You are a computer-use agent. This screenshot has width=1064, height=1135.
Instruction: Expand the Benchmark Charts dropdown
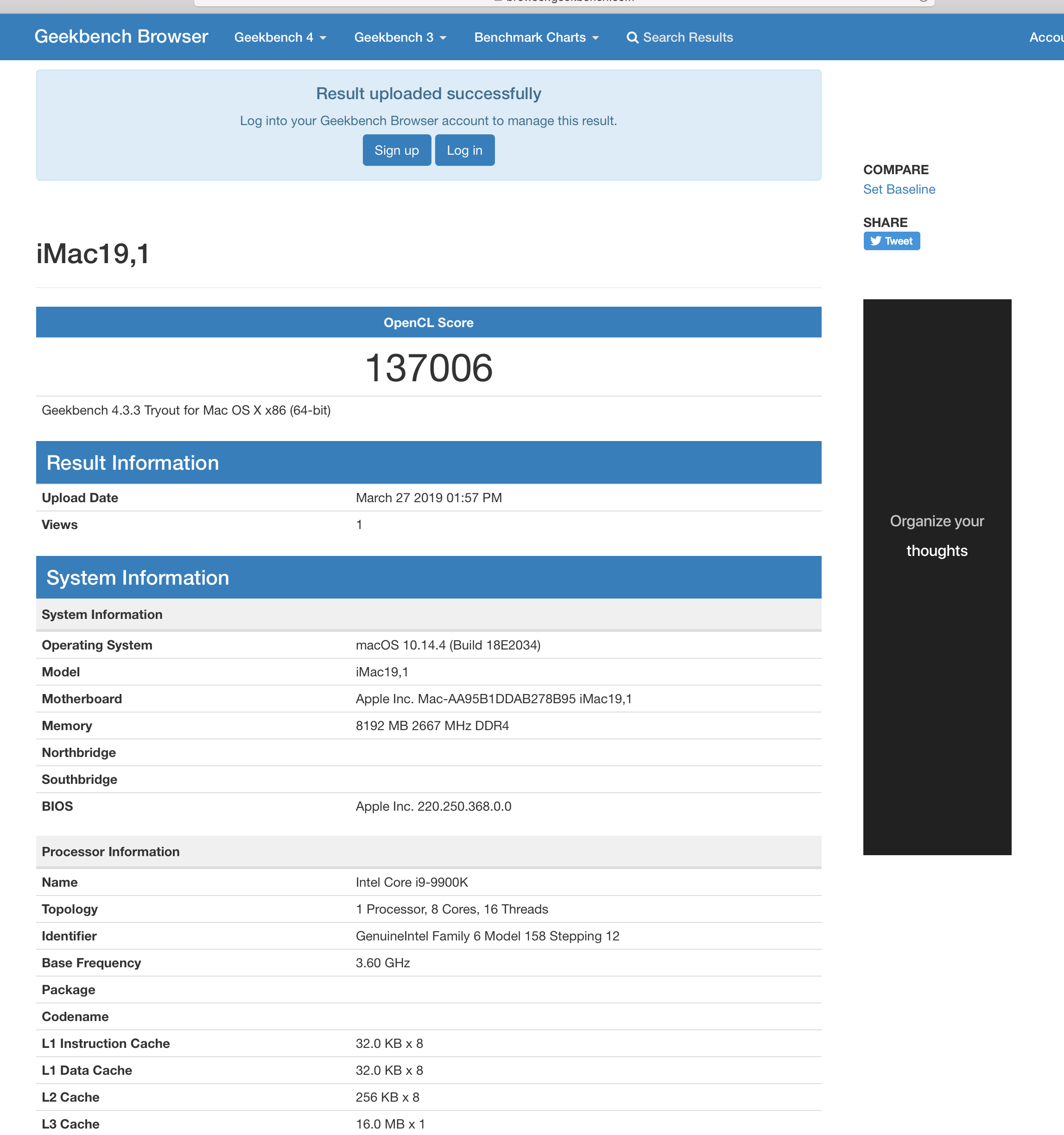tap(530, 38)
